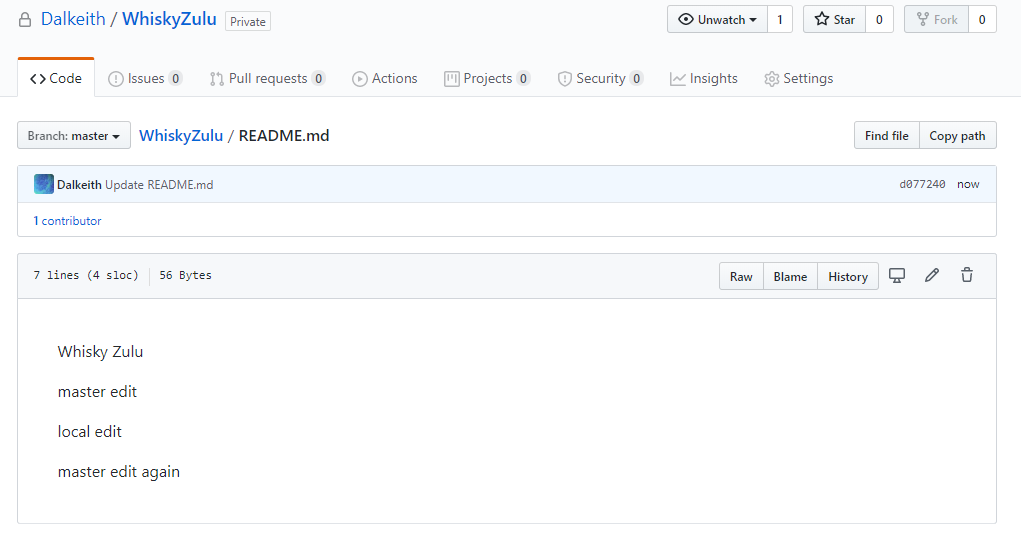Star the WhiskyZulu repository
This screenshot has width=1021, height=547.
(x=834, y=20)
